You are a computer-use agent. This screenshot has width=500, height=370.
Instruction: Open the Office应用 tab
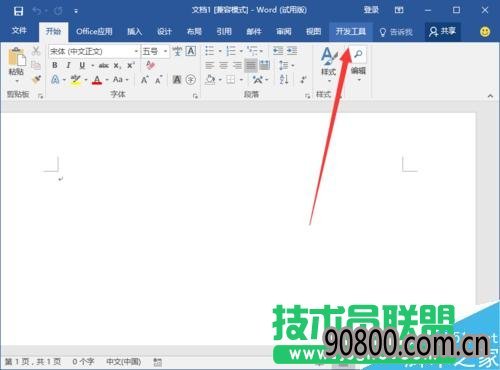coord(94,32)
